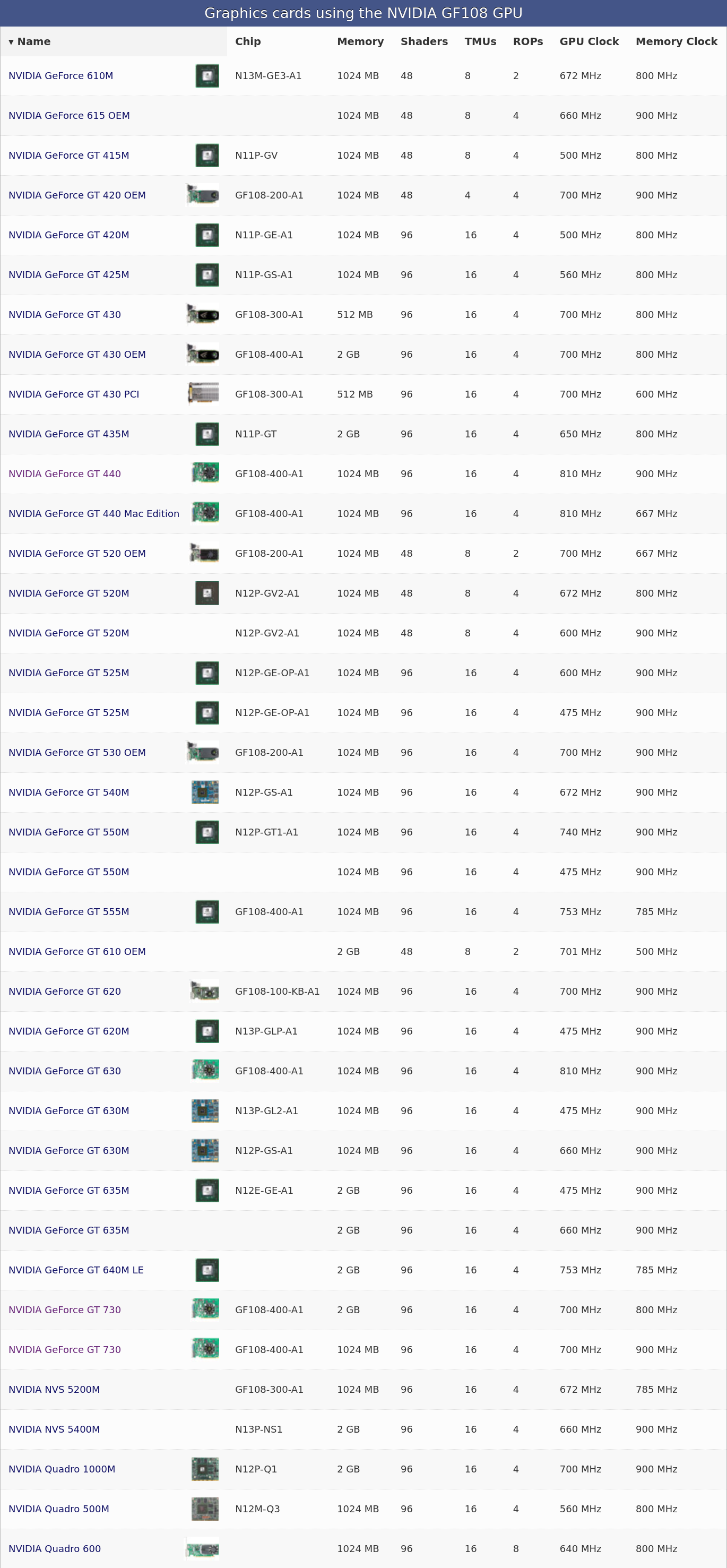The height and width of the screenshot is (1568, 727).
Task: Open the NVIDIA Quadro 500M link
Action: coord(59,1509)
